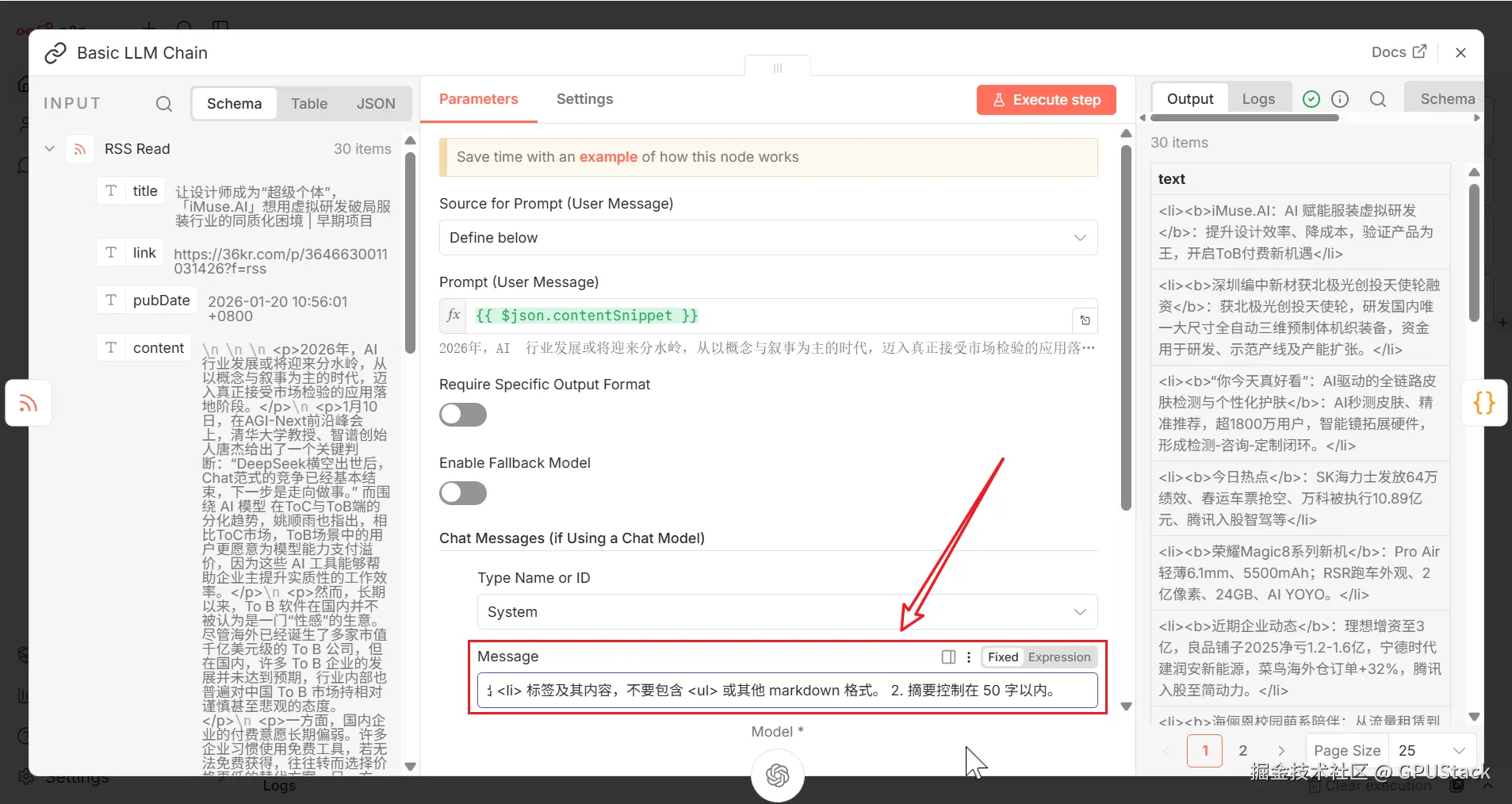Select the 荣耀Magic8系列新机 output row
The height and width of the screenshot is (804, 1512).
[x=1300, y=573]
